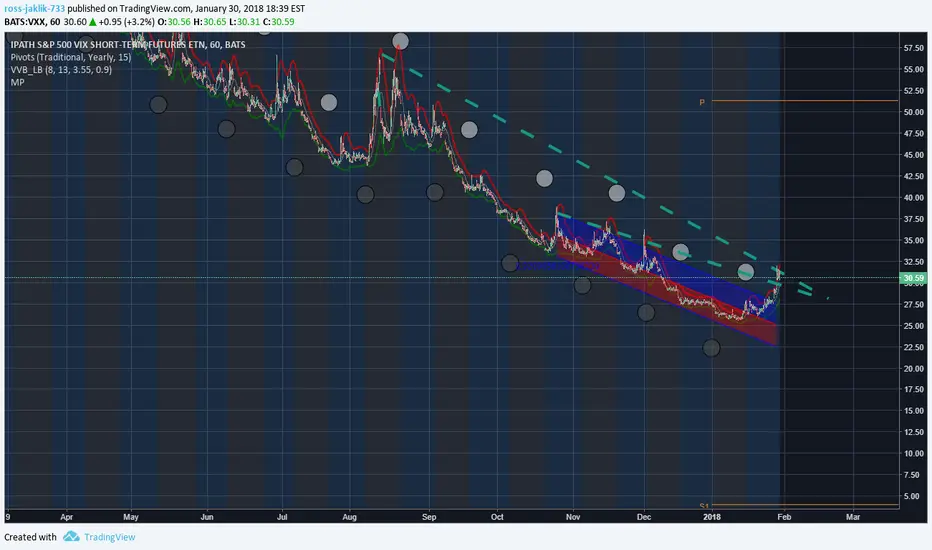This screenshot has height=550, width=932.
Task: Click the 2018 label on time axis
Action: coord(711,517)
